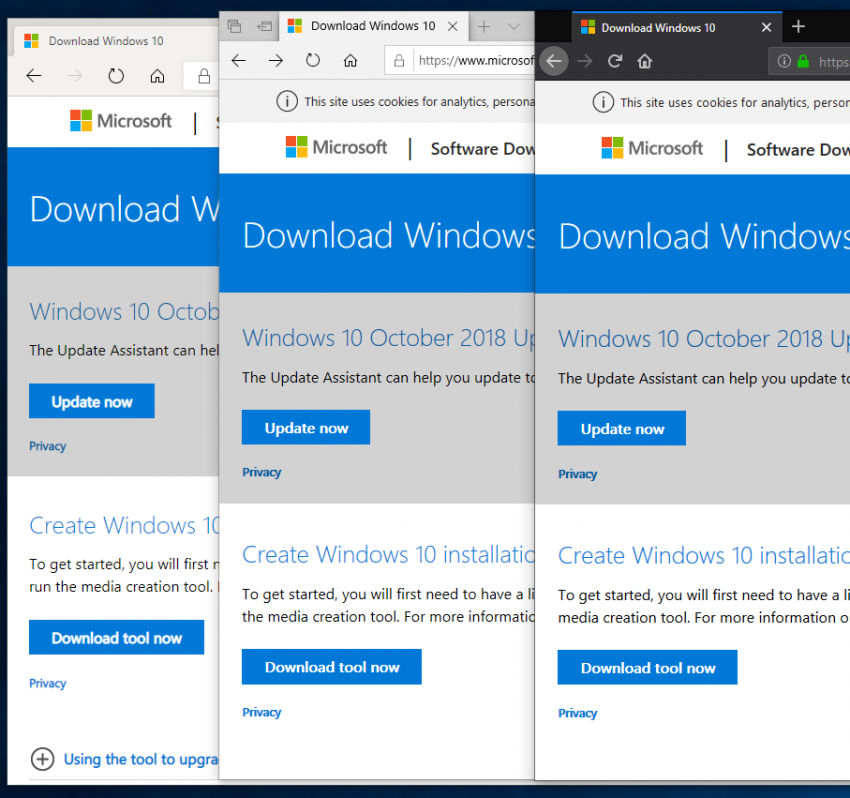The height and width of the screenshot is (798, 850).
Task: Select the Download Windows 10 tab in the dark browser
Action: click(665, 27)
